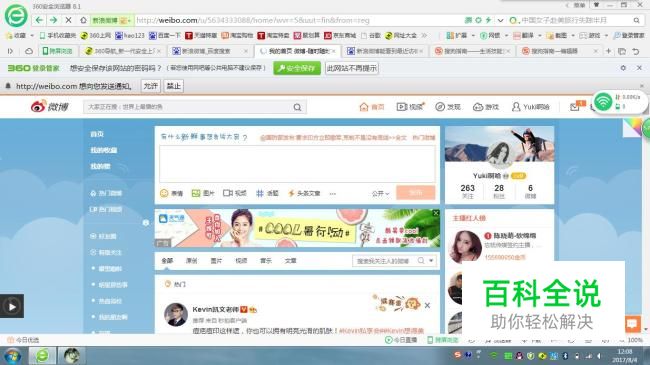Open the Weibo messages envelope icon
The height and width of the screenshot is (365, 650).
coord(575,107)
